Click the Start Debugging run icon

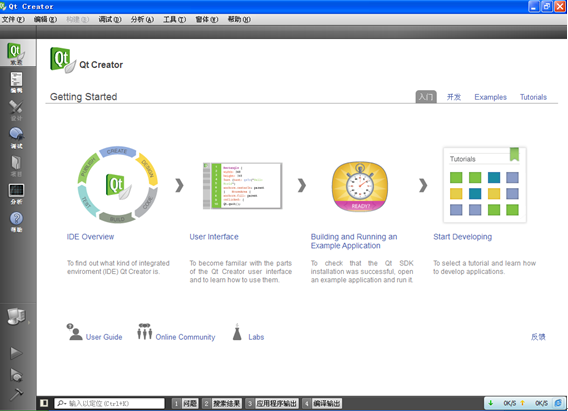pyautogui.click(x=16, y=376)
